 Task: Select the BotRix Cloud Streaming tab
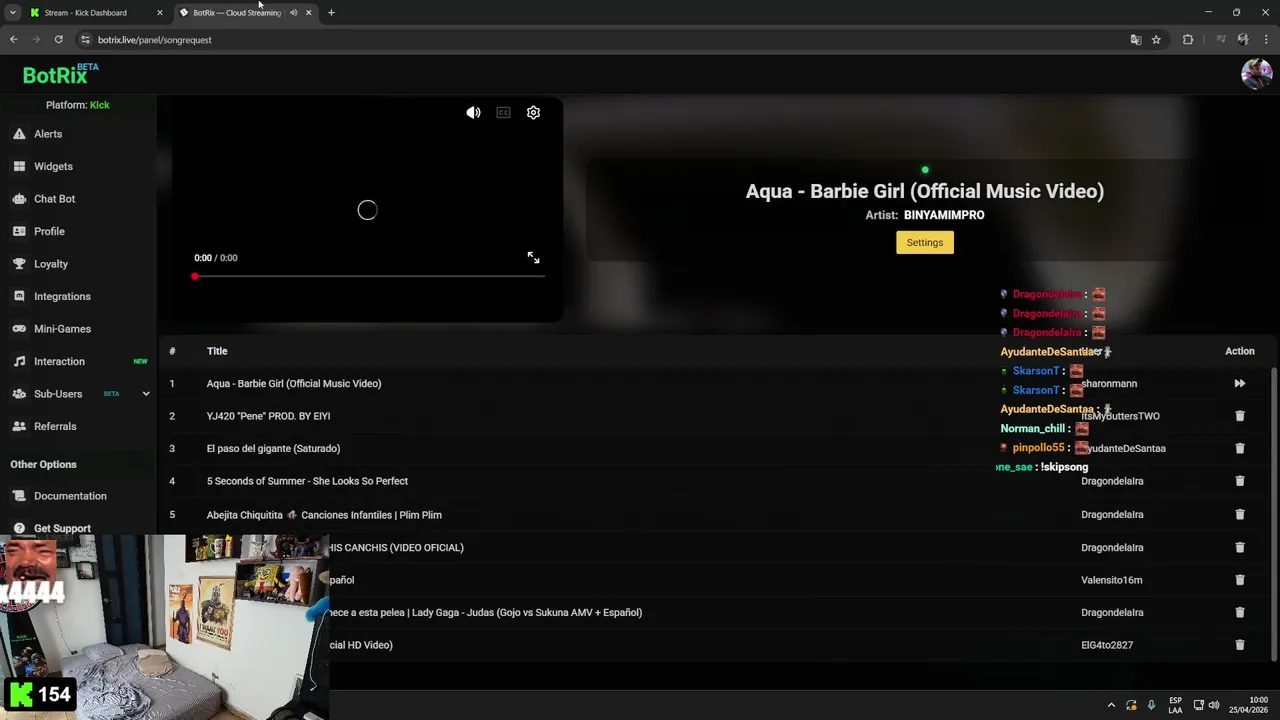point(236,13)
